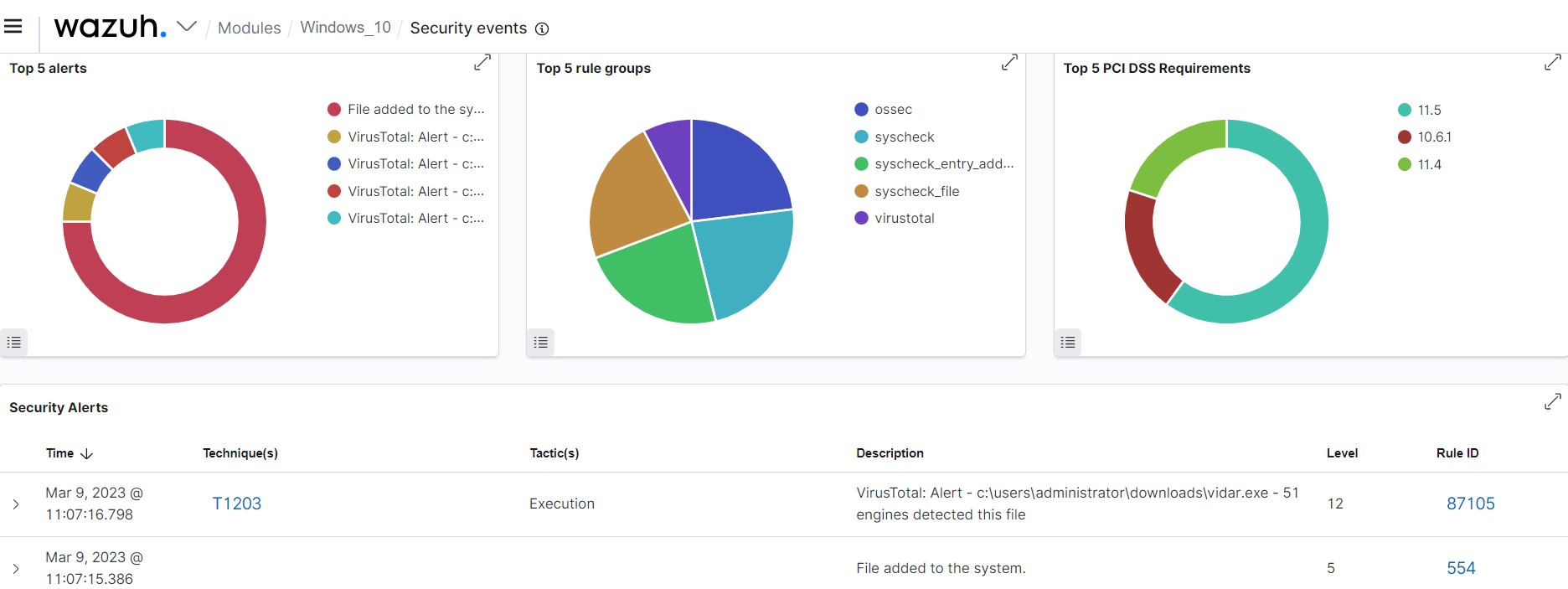Click the yellow VirusTotal Alert legend dot
The height and width of the screenshot is (589, 1568).
coord(334,137)
